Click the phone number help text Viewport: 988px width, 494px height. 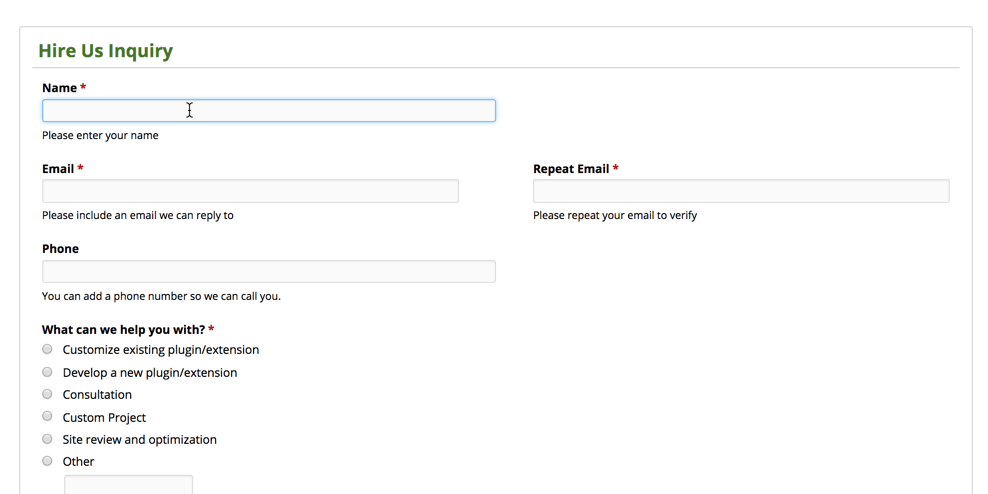point(161,296)
